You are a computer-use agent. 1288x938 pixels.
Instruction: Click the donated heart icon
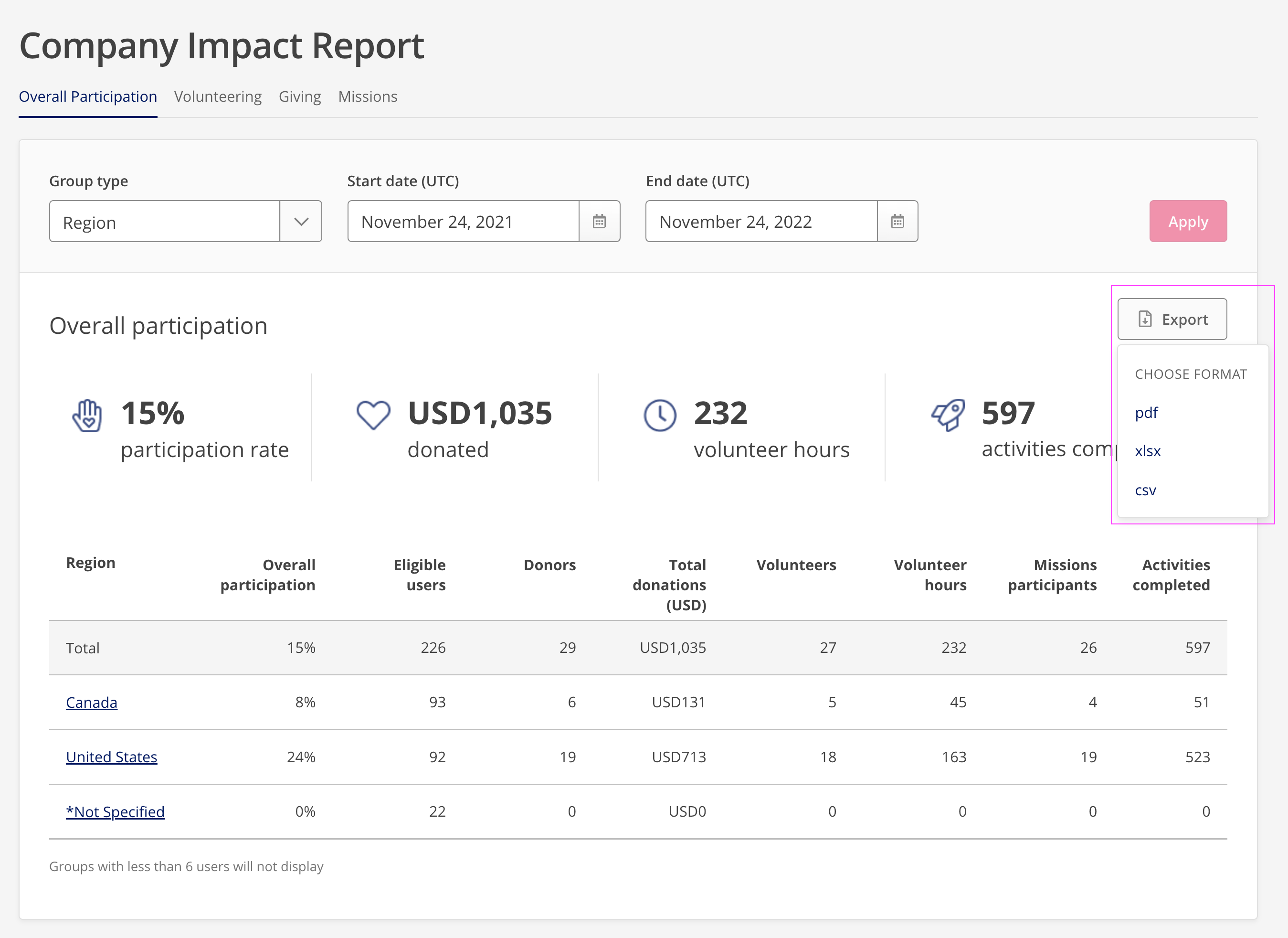[373, 416]
